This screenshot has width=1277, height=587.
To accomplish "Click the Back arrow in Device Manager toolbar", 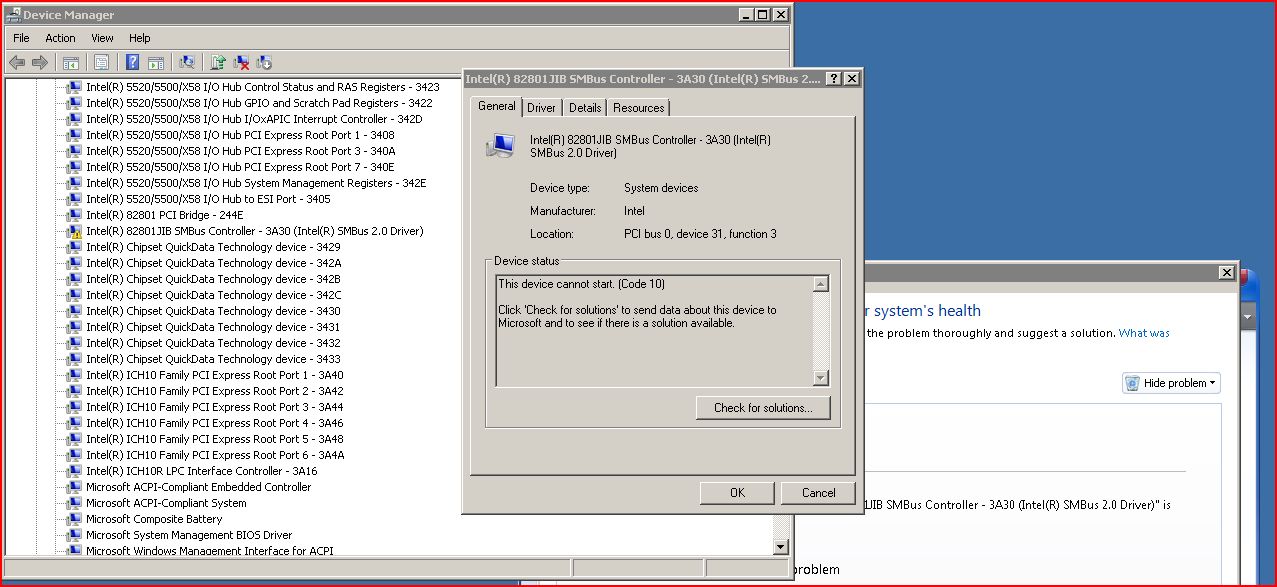I will (16, 62).
